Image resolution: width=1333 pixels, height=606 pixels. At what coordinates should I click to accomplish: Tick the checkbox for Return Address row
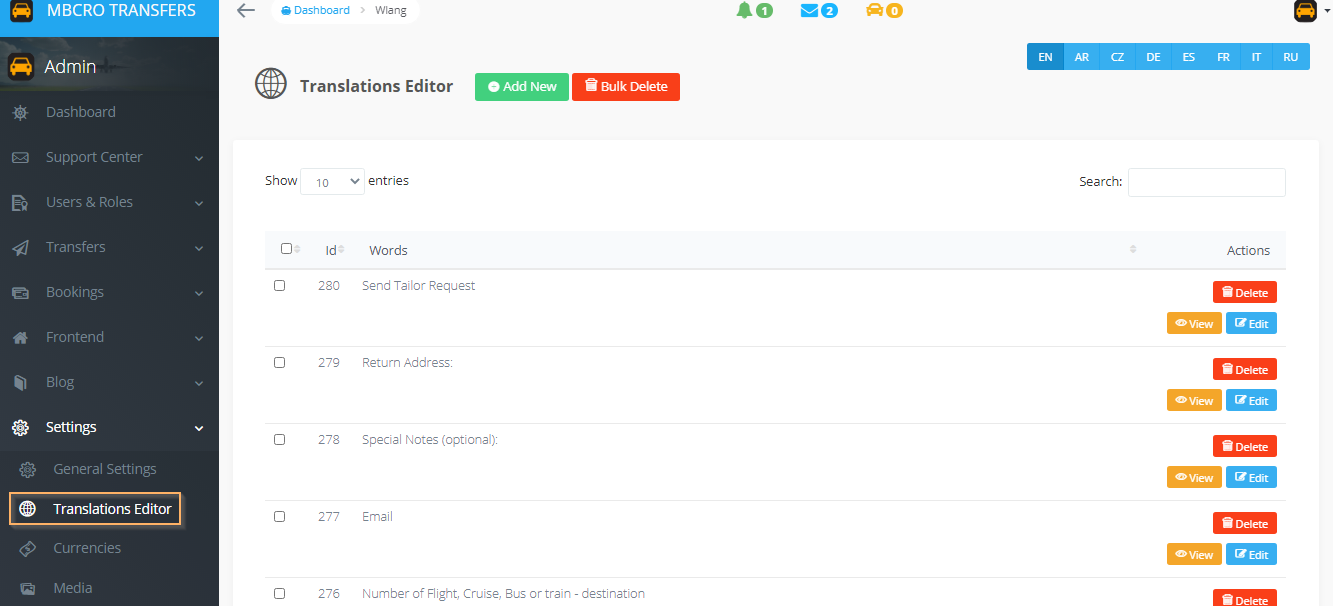(x=280, y=363)
